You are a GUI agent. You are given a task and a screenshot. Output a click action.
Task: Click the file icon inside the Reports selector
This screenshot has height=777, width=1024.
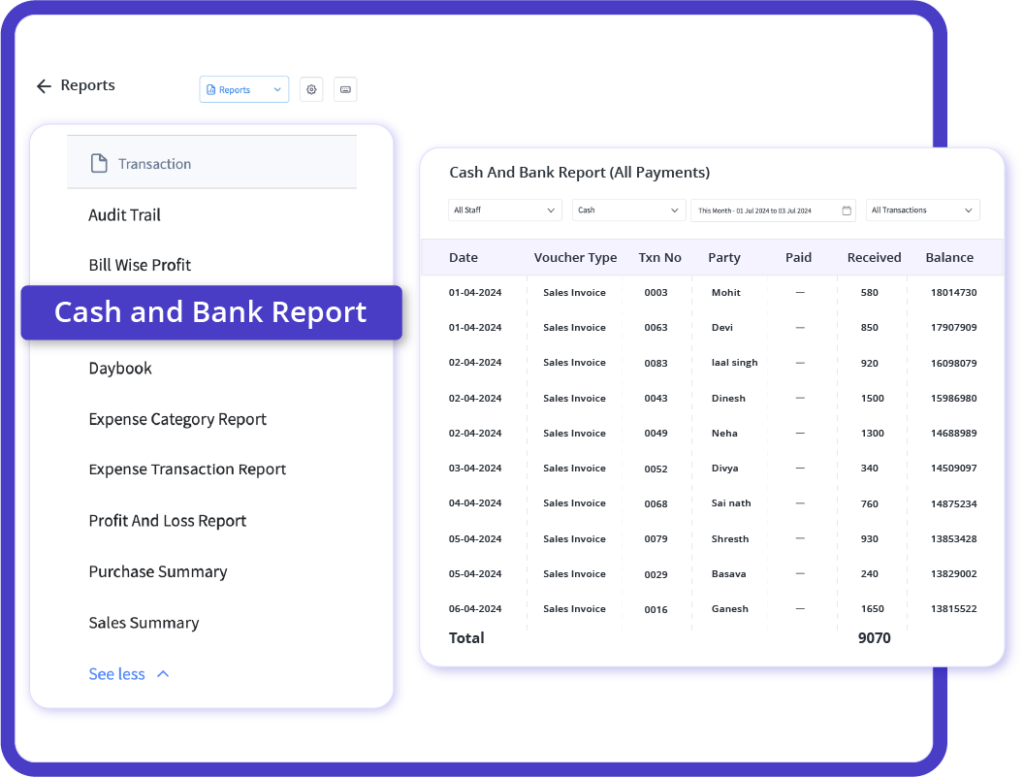pos(212,89)
